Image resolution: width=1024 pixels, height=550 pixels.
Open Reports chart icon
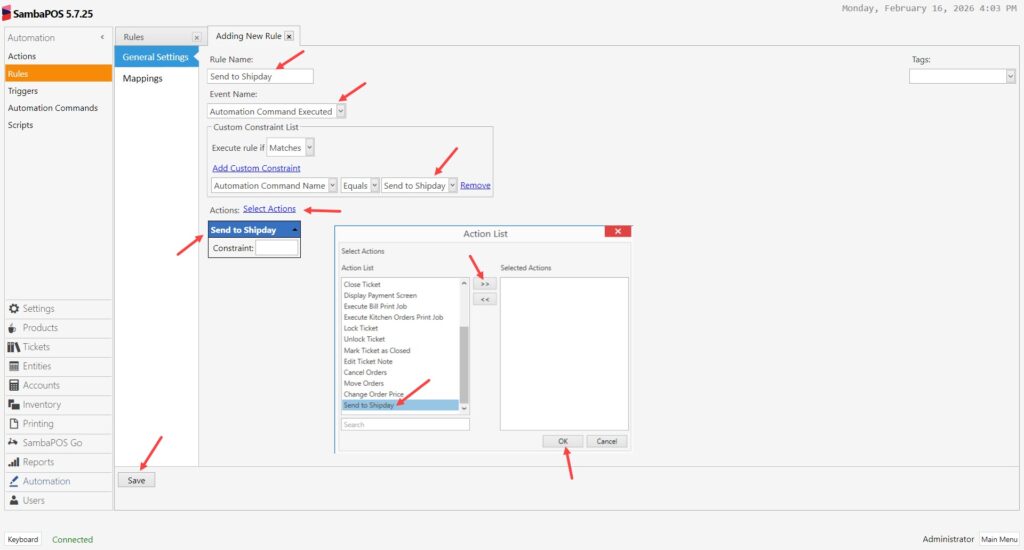[14, 462]
